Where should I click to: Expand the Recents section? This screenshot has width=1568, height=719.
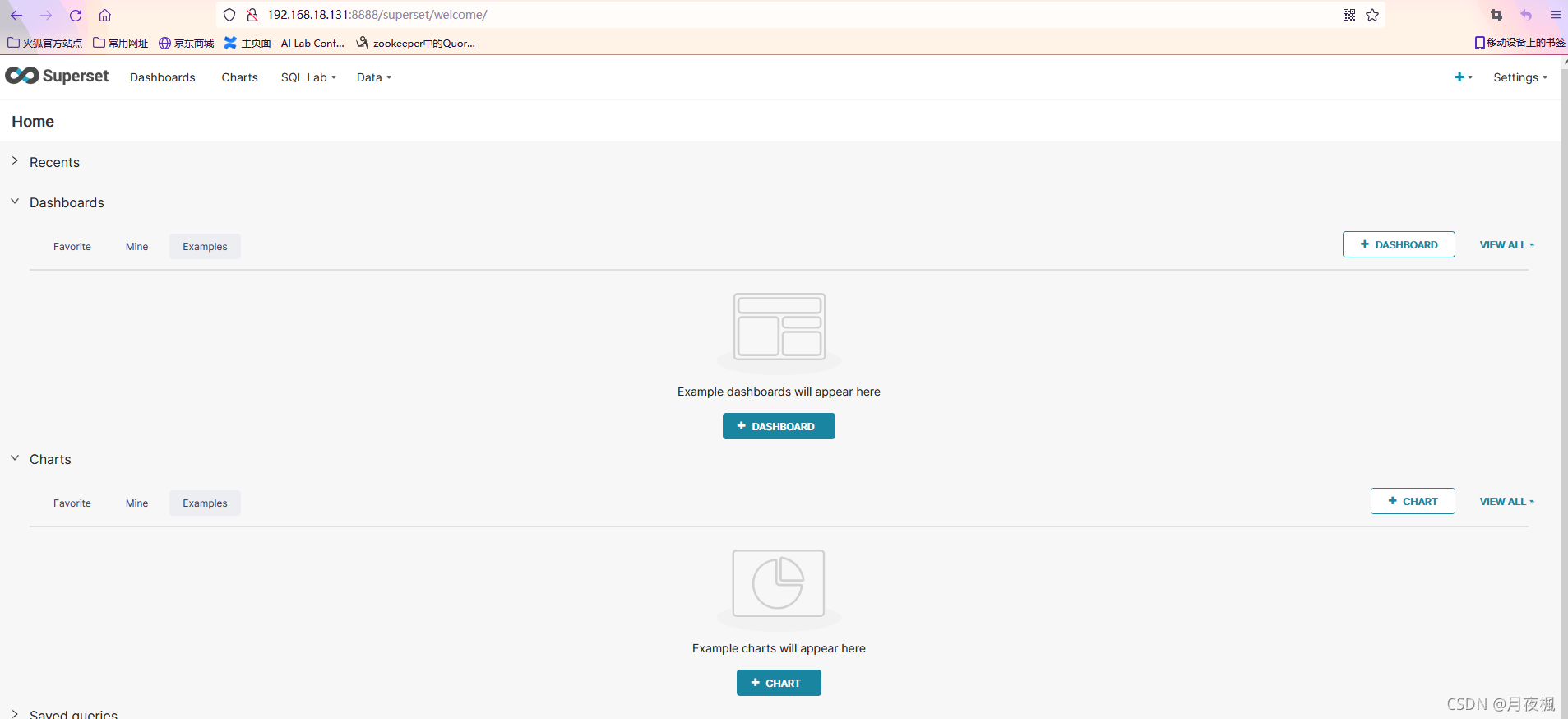pos(15,161)
